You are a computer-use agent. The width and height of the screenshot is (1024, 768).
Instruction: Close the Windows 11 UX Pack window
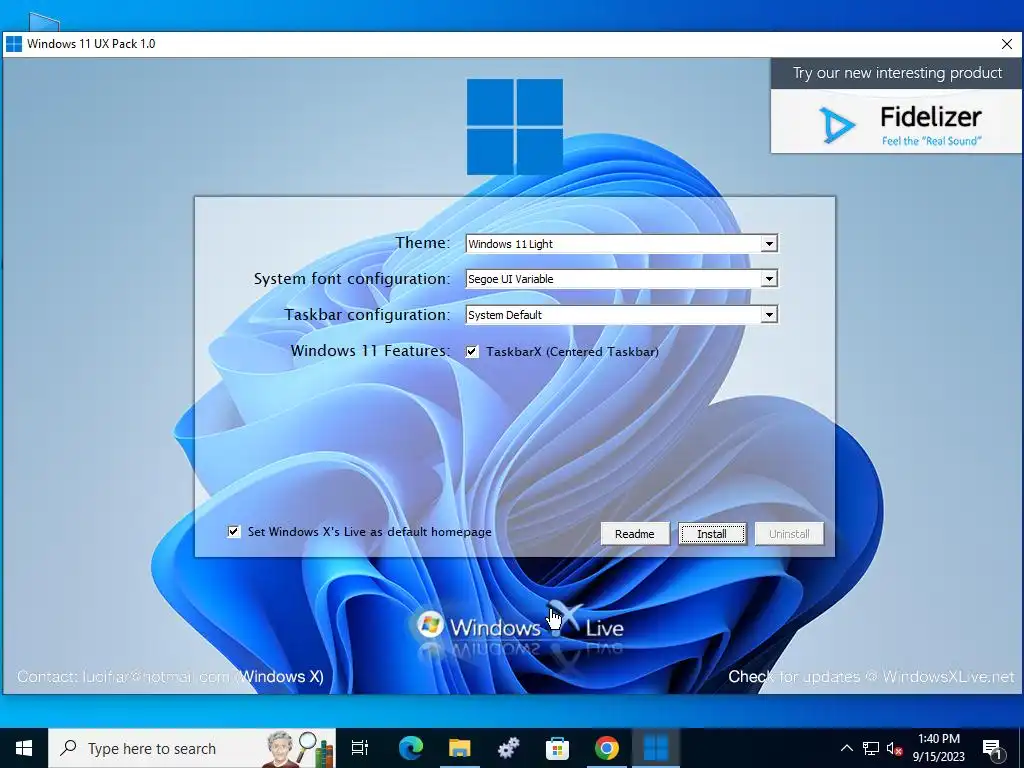click(x=1006, y=44)
